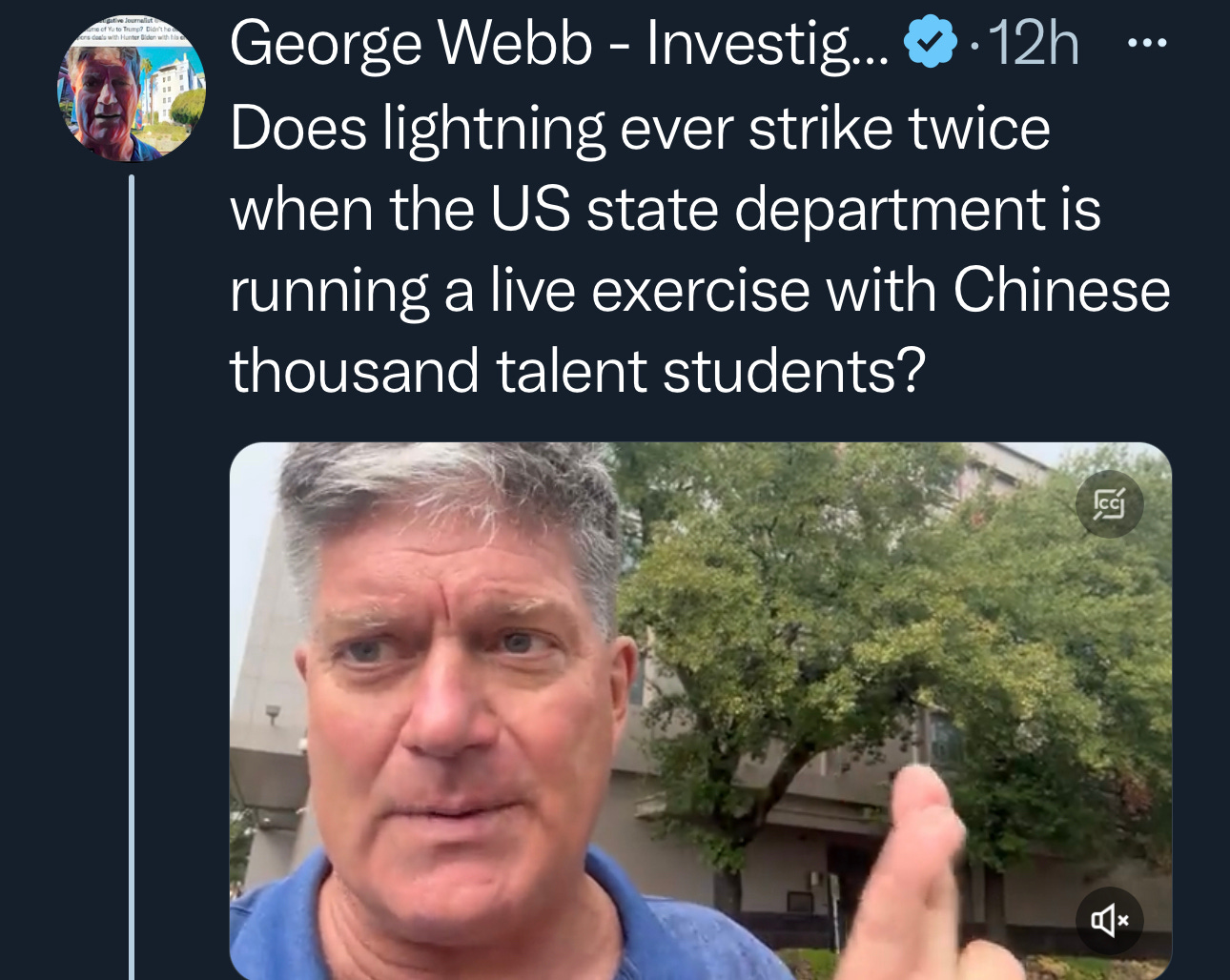Image resolution: width=1230 pixels, height=980 pixels.
Task: Click the blue verified checkmark badge
Action: coord(930,43)
